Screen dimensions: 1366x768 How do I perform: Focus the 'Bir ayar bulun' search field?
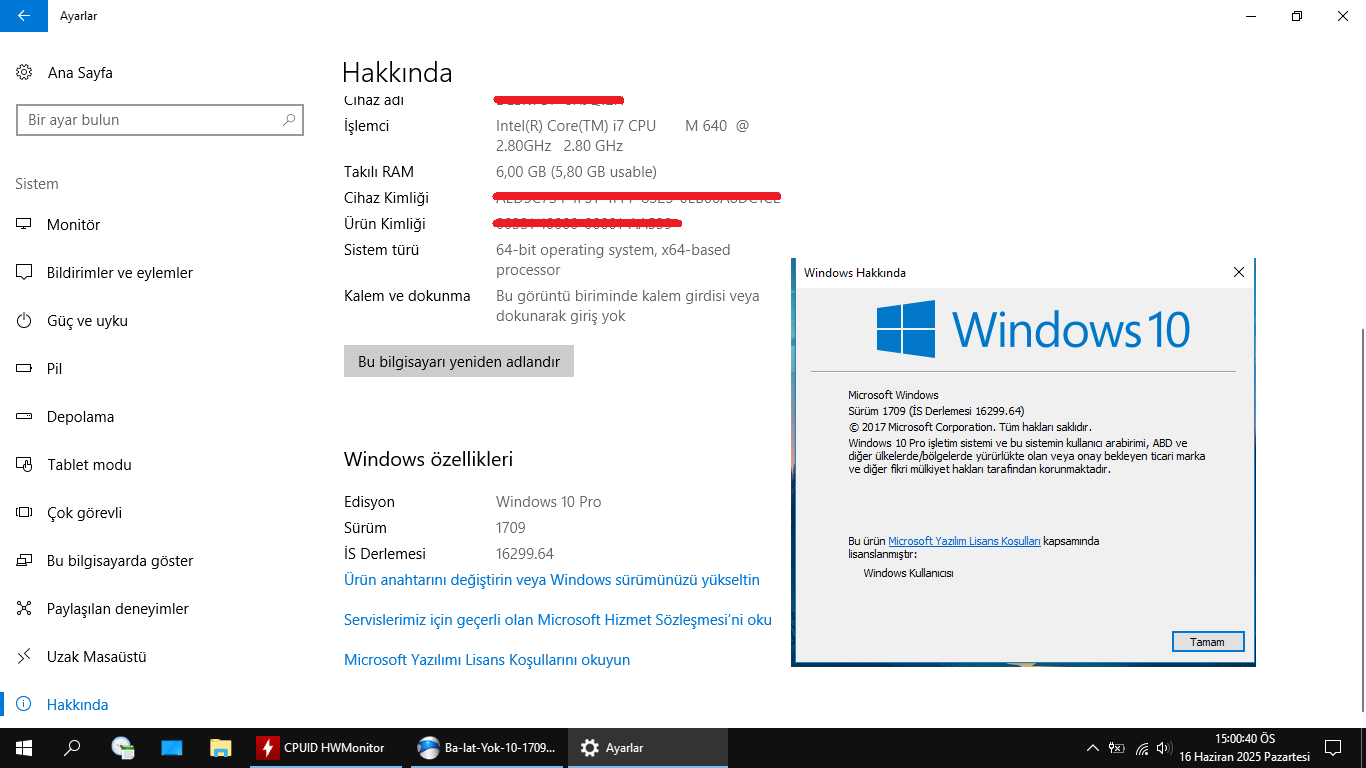pyautogui.click(x=160, y=120)
